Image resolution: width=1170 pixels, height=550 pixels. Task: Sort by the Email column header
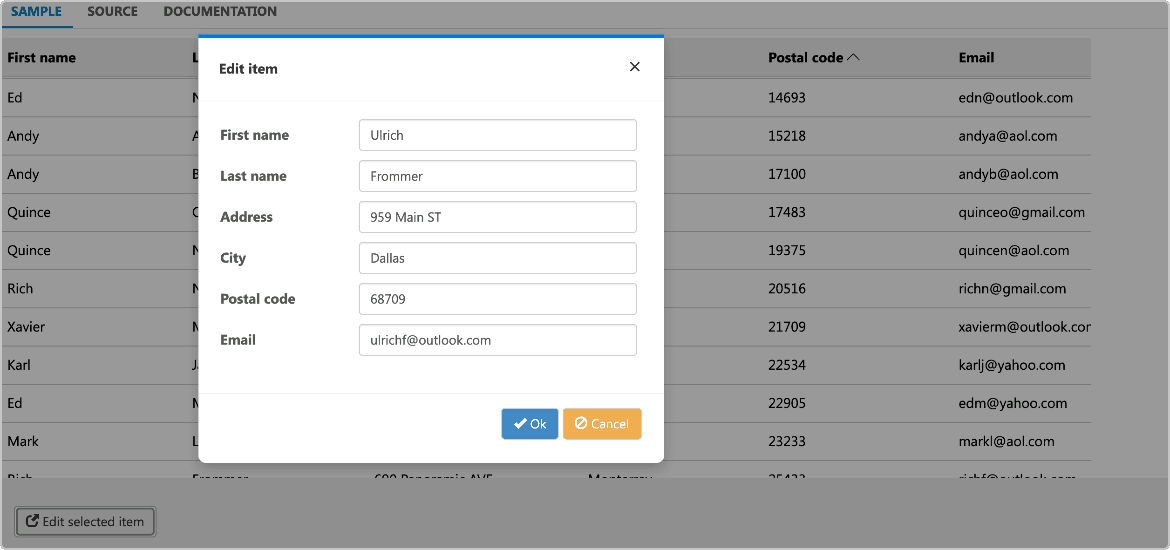976,57
